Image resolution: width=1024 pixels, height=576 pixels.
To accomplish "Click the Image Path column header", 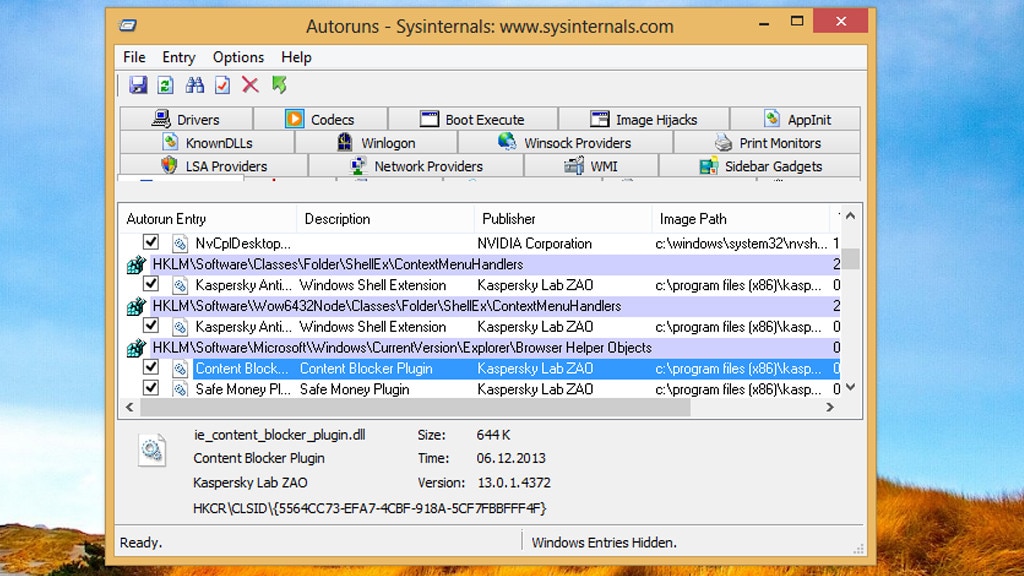I will pos(693,219).
